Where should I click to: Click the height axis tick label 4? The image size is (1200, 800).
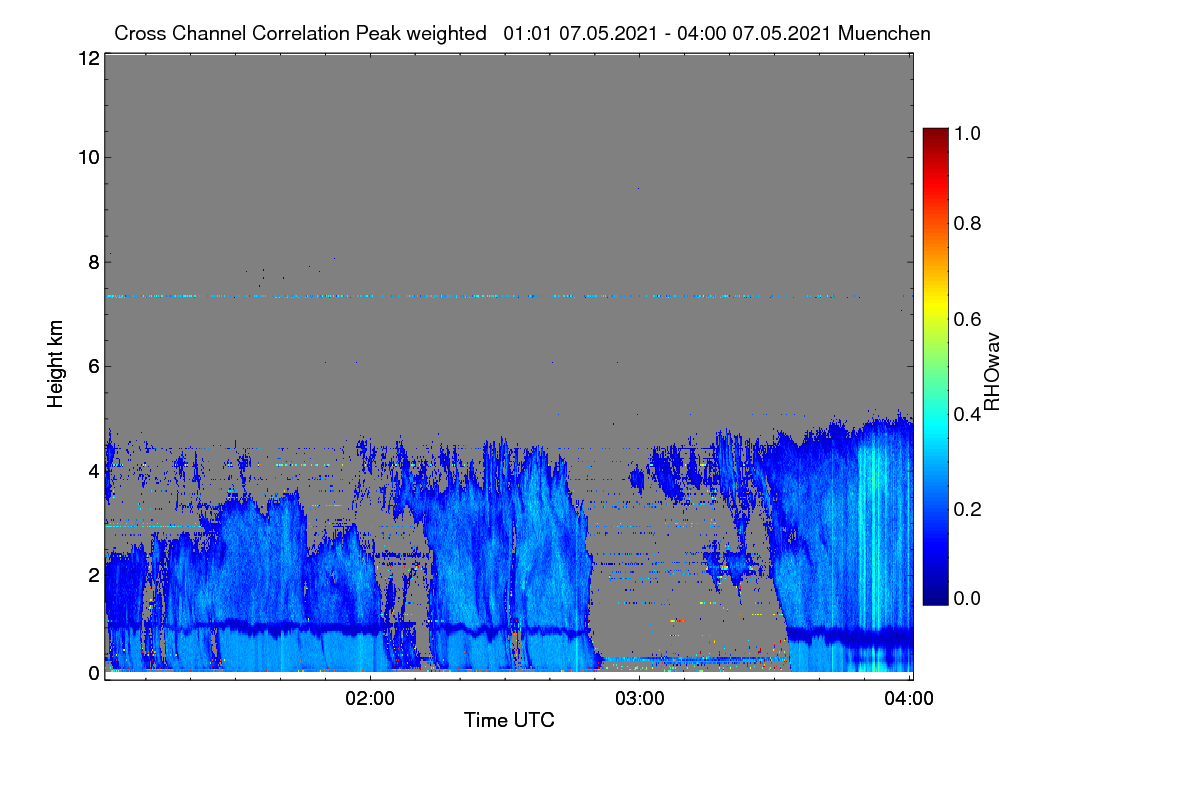pyautogui.click(x=92, y=470)
